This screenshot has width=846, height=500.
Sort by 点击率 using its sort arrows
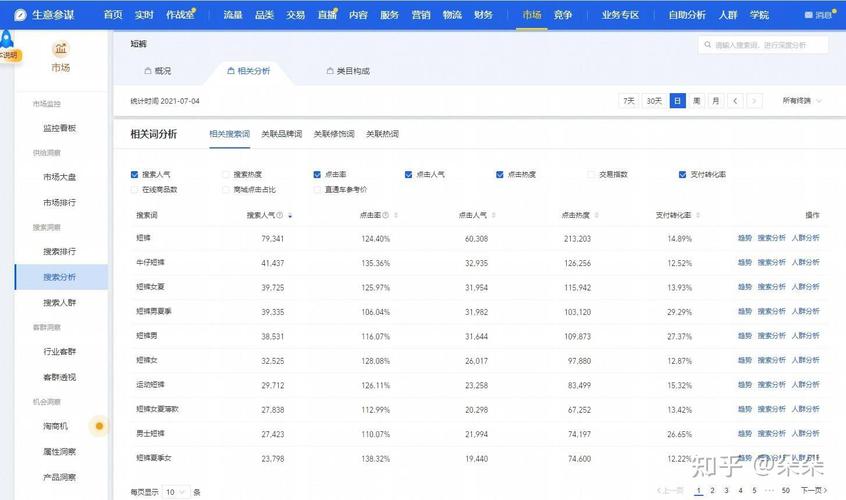tap(396, 215)
